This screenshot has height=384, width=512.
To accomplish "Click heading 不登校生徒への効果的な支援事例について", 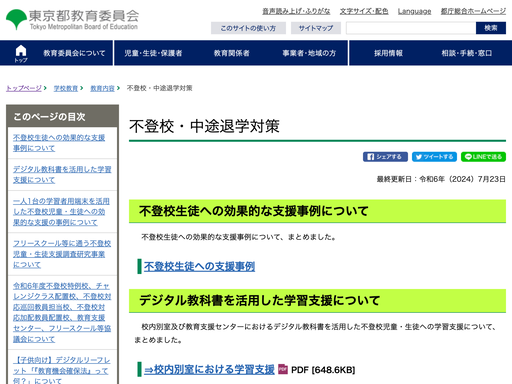I will 254,211.
